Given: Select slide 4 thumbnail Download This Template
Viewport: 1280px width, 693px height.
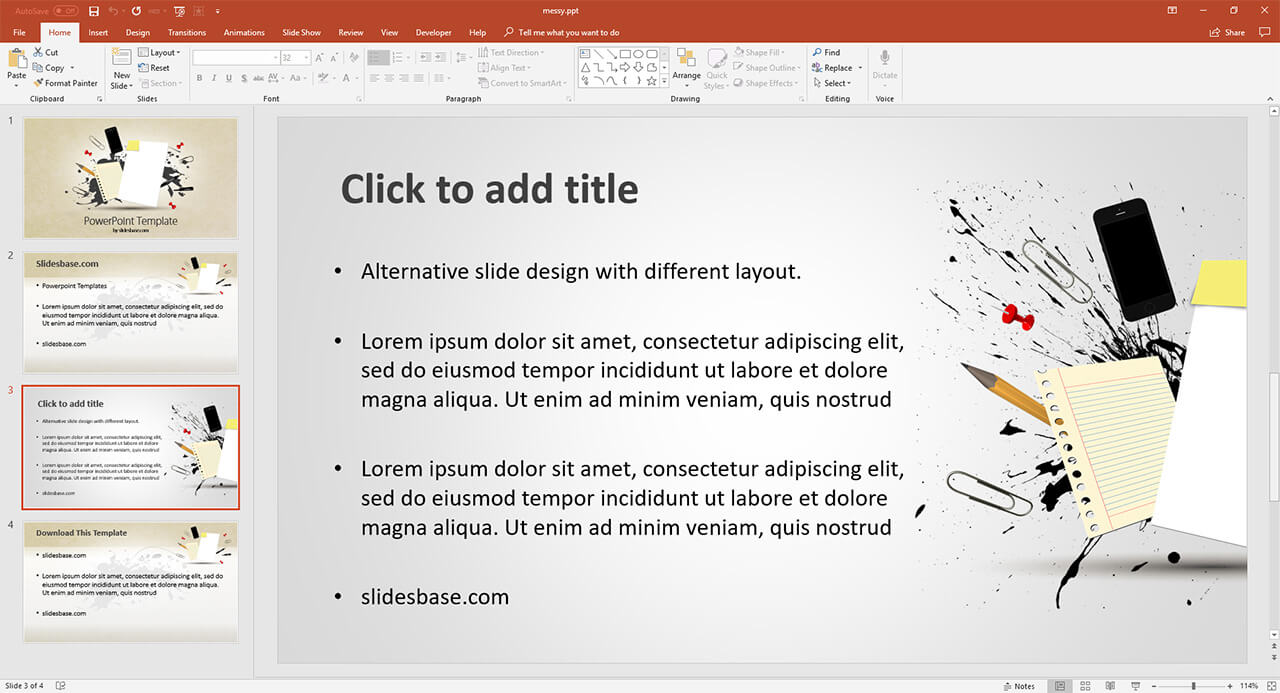Looking at the screenshot, I should pyautogui.click(x=130, y=581).
